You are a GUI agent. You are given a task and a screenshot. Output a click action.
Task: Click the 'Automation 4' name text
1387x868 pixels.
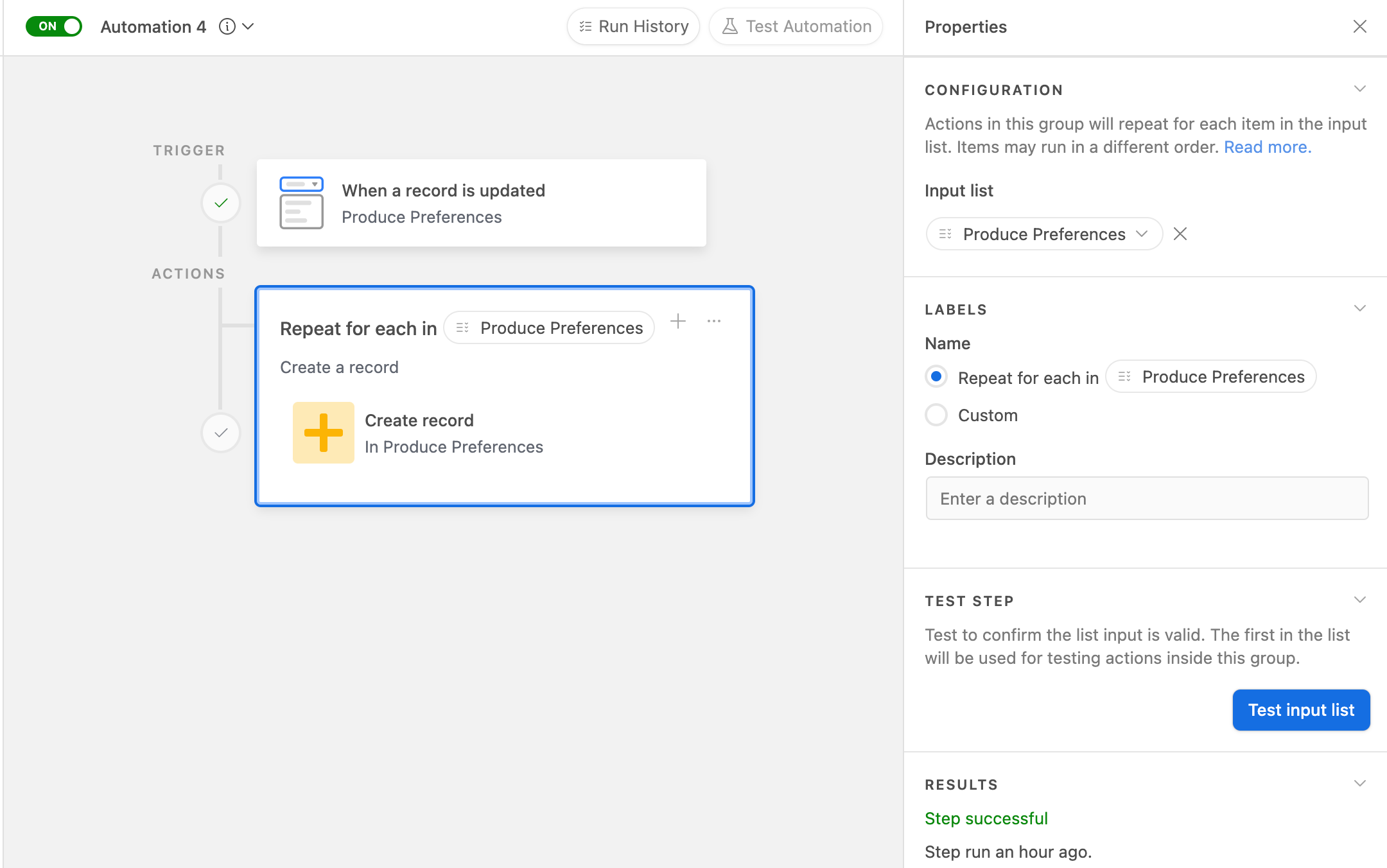click(x=153, y=26)
